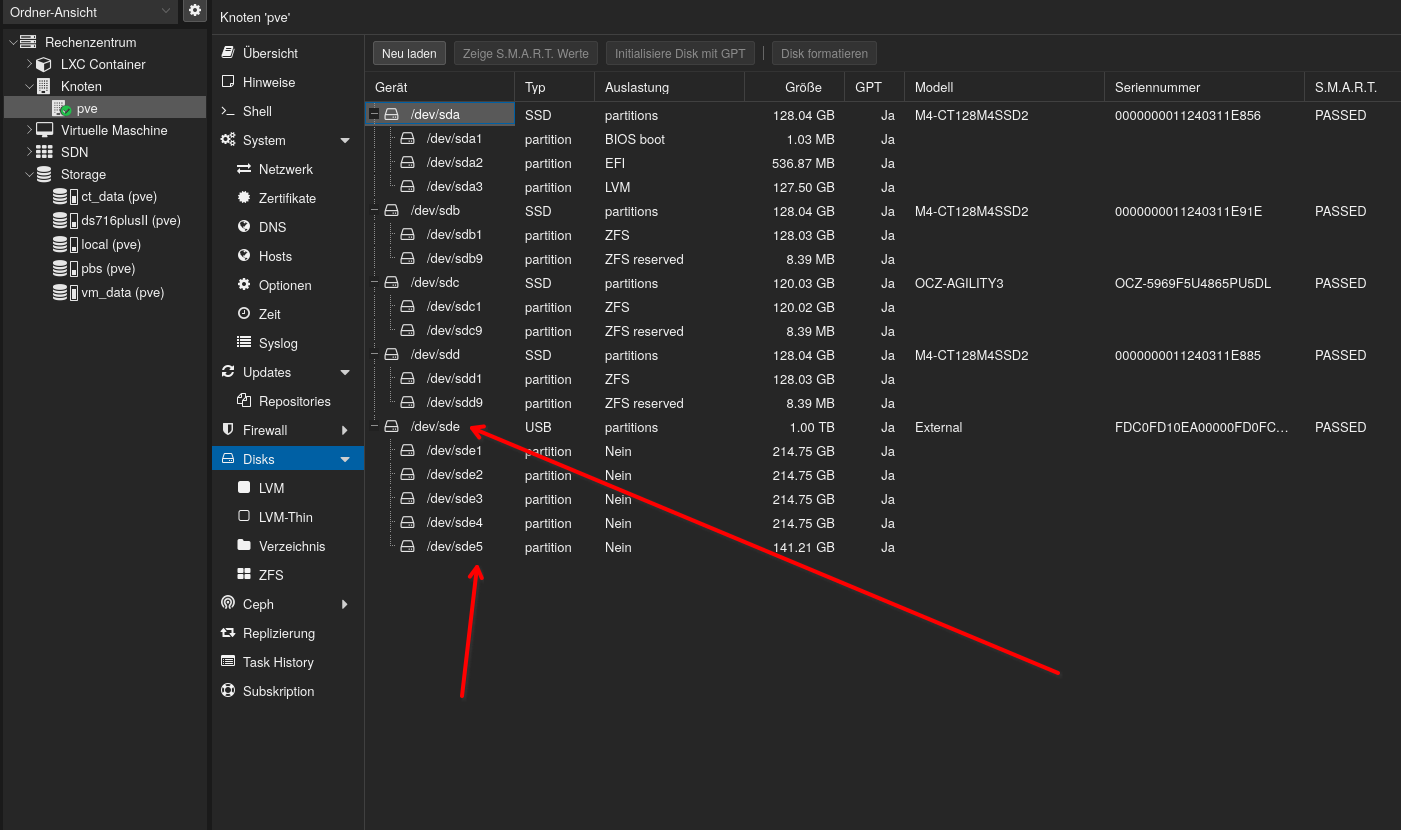The width and height of the screenshot is (1401, 830).
Task: Select the /dev/sda3 partition row
Action: click(x=882, y=187)
